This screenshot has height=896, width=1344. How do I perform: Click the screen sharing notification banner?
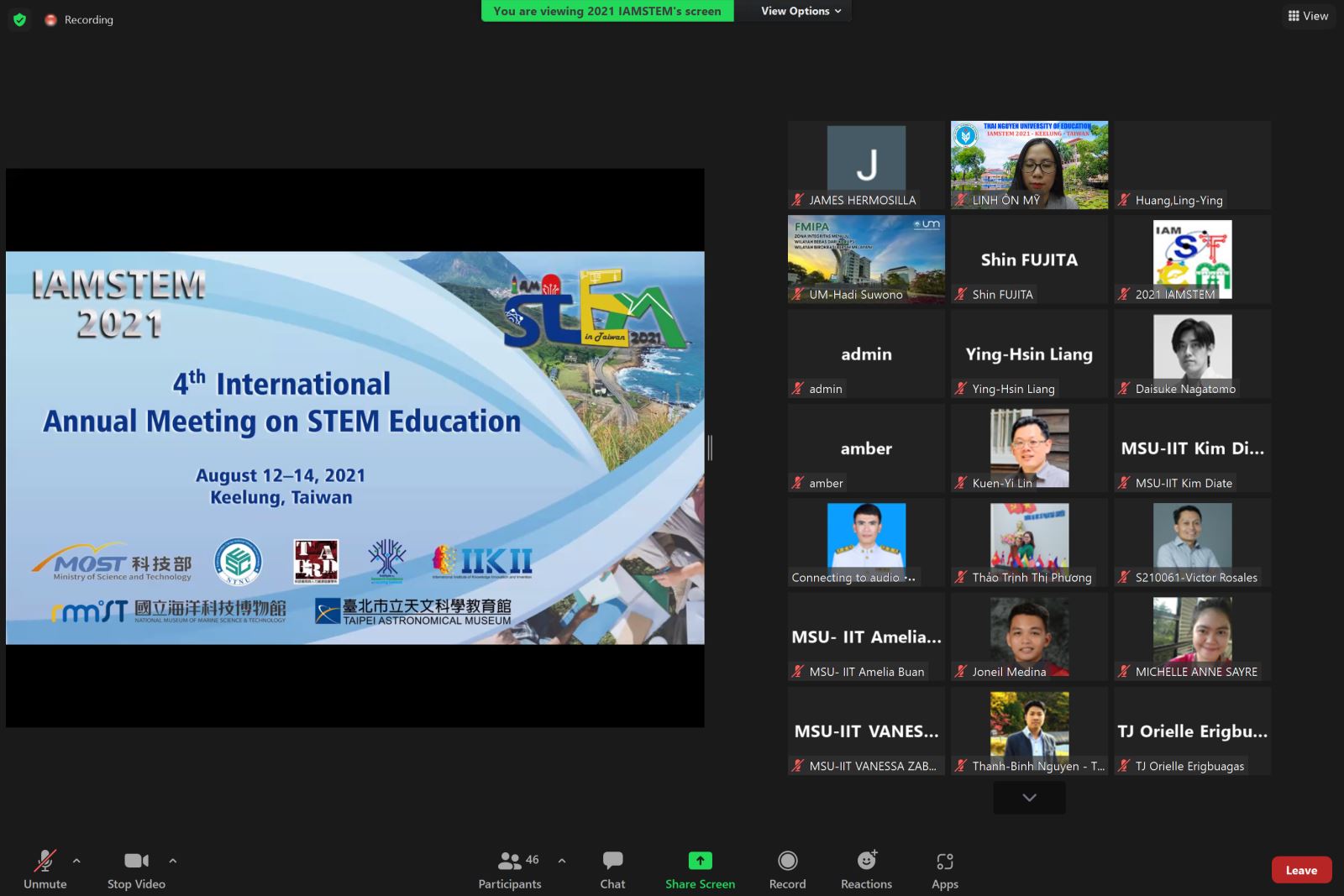[607, 11]
